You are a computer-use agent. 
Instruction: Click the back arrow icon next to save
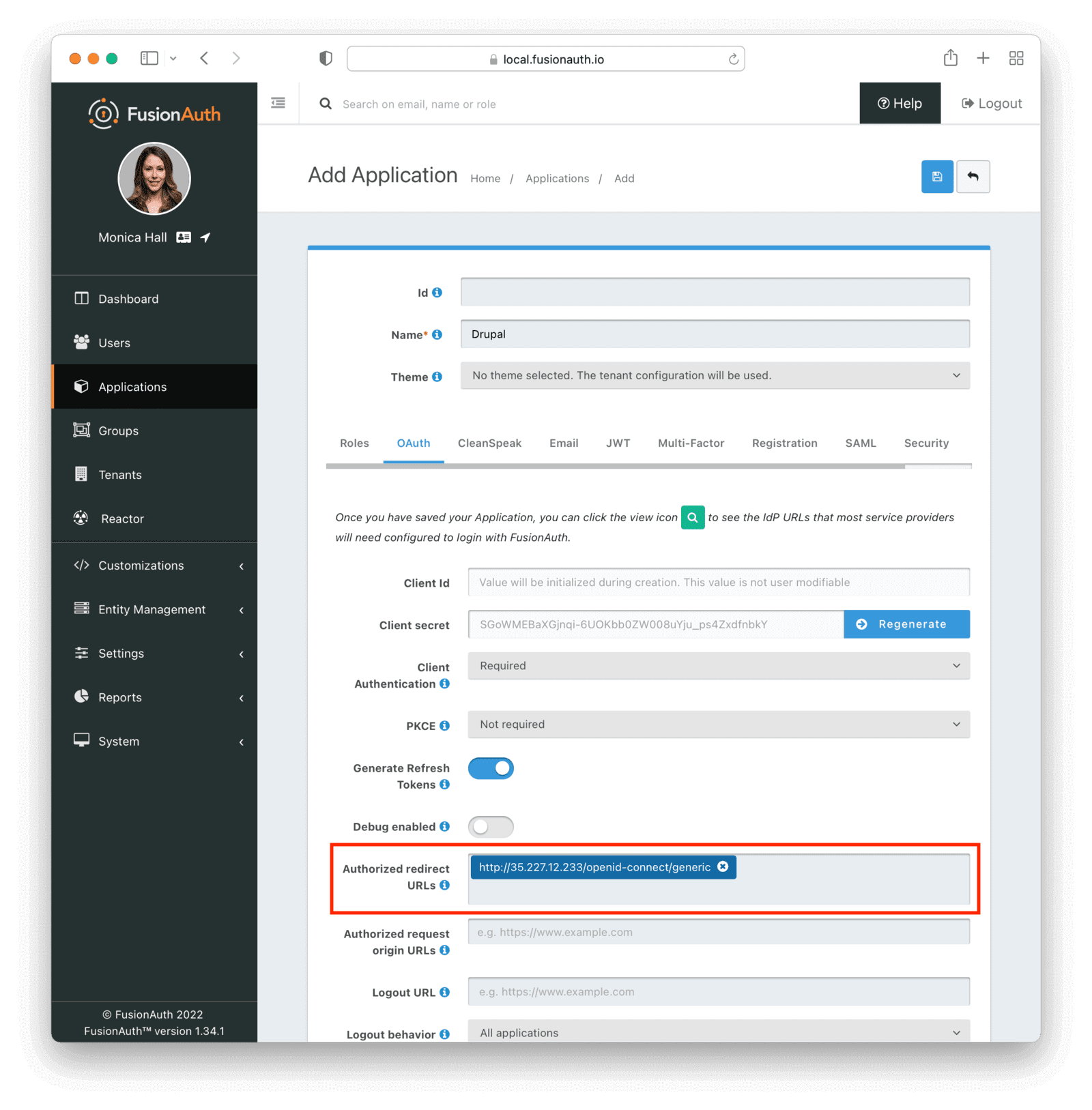[x=973, y=177]
